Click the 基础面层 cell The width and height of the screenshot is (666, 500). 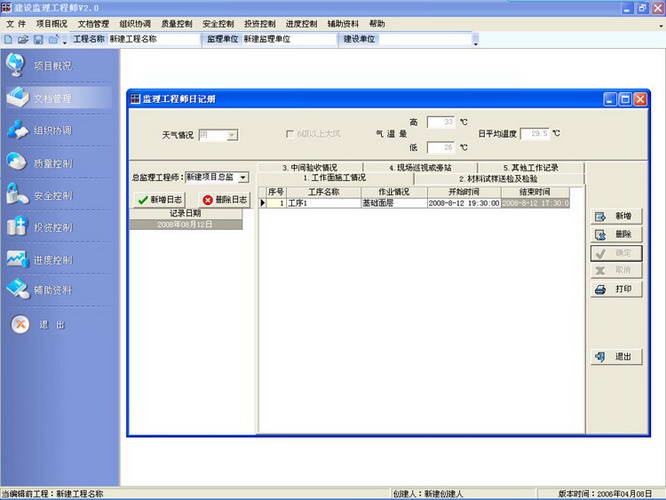(x=394, y=203)
